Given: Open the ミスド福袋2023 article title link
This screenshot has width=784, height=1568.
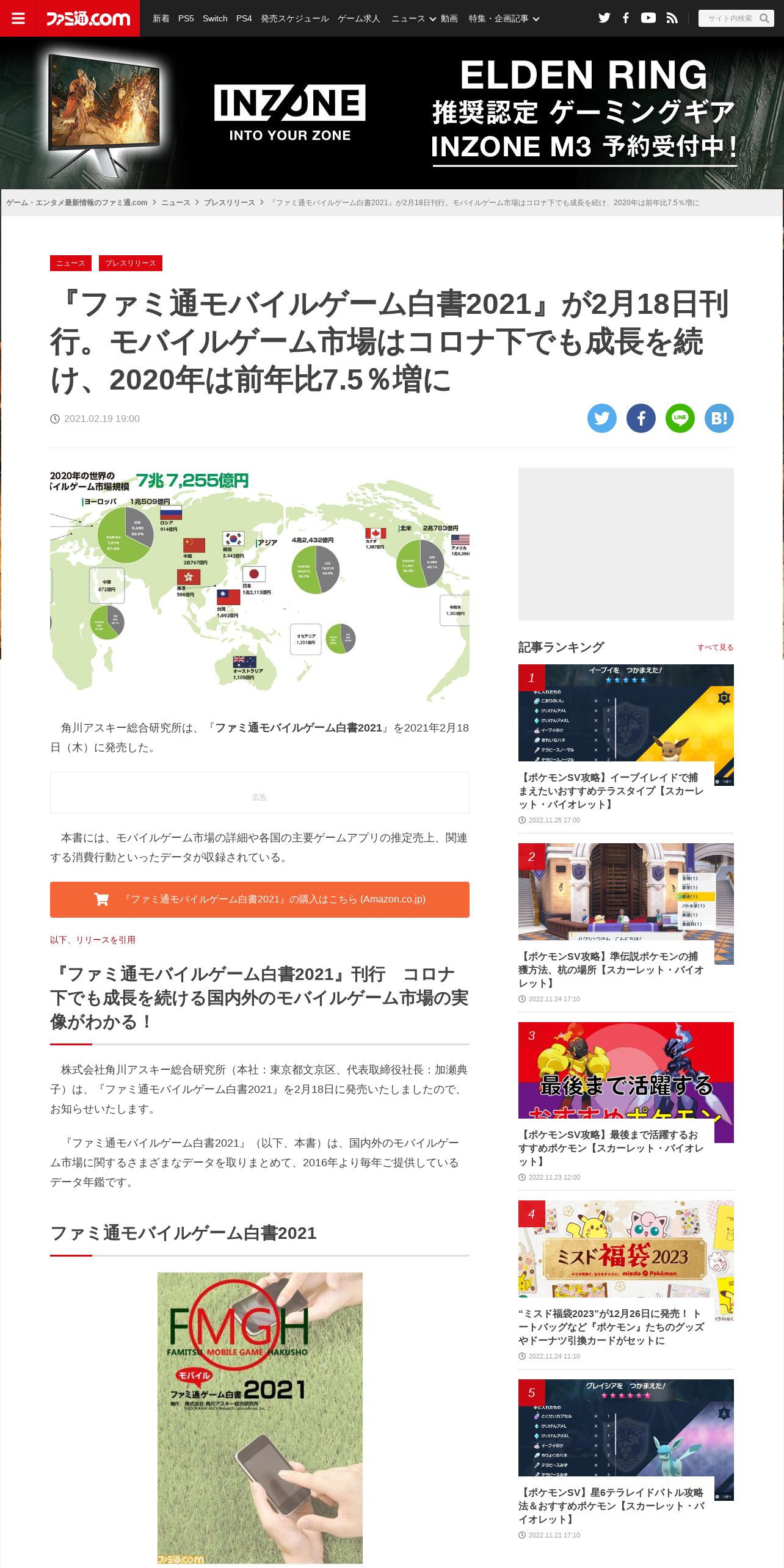Looking at the screenshot, I should tap(611, 1327).
